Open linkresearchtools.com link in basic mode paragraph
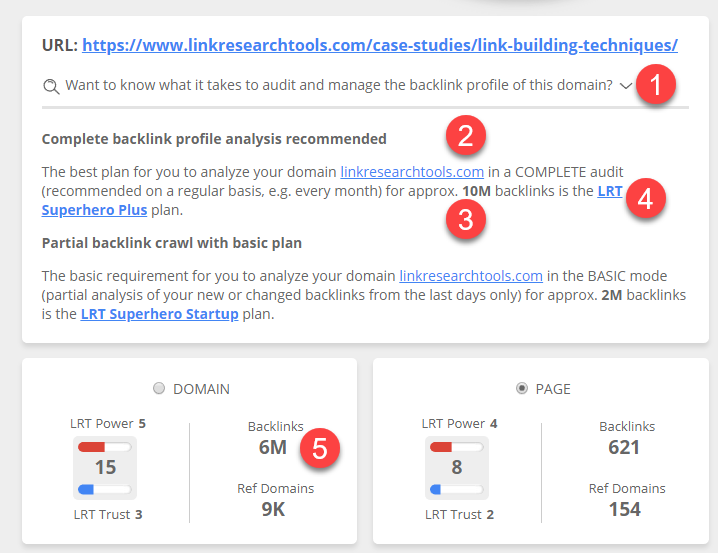This screenshot has height=553, width=718. 471,276
